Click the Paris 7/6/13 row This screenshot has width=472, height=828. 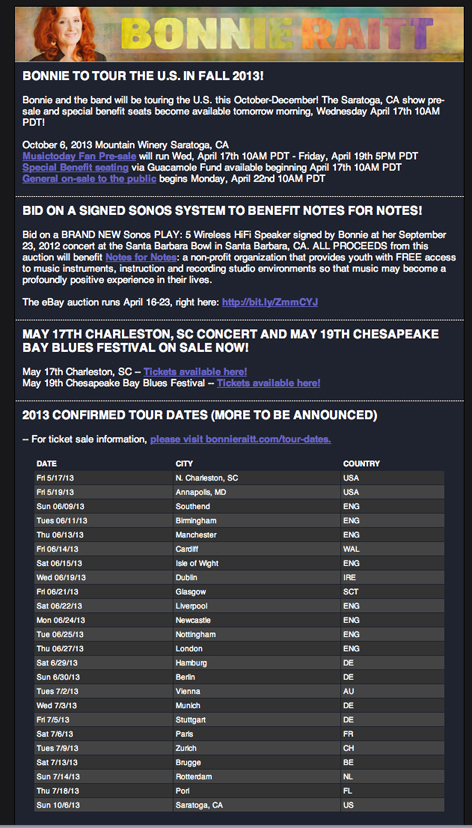pos(239,734)
